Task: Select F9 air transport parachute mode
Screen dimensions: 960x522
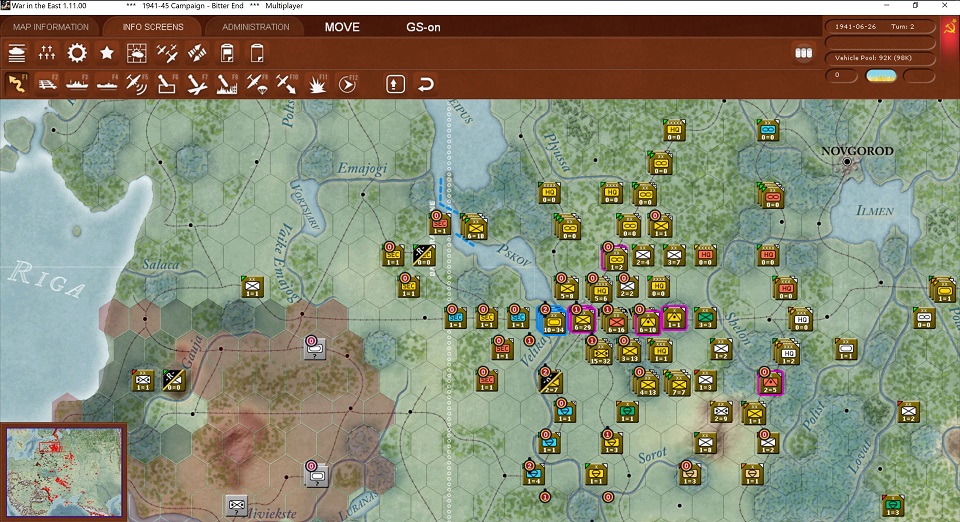Action: point(257,84)
